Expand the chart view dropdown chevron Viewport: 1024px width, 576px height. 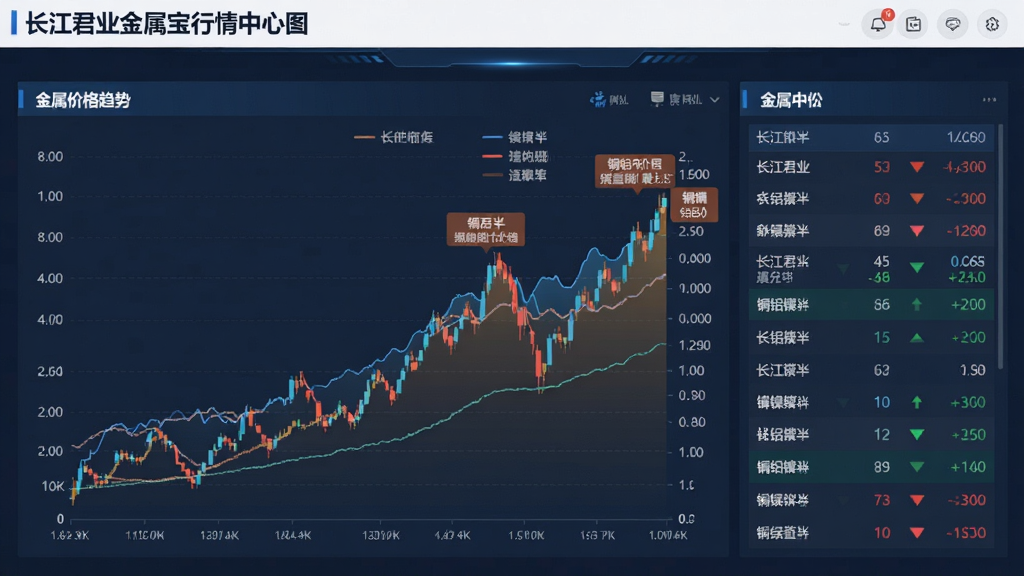pyautogui.click(x=714, y=100)
